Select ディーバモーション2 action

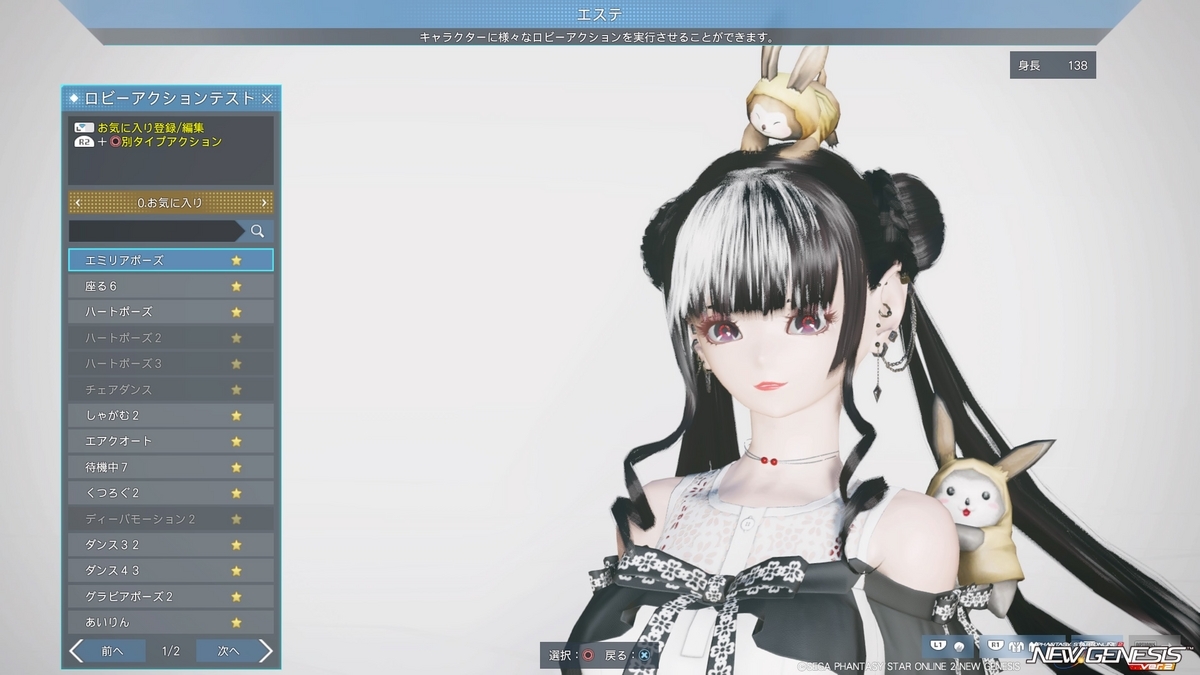point(171,519)
